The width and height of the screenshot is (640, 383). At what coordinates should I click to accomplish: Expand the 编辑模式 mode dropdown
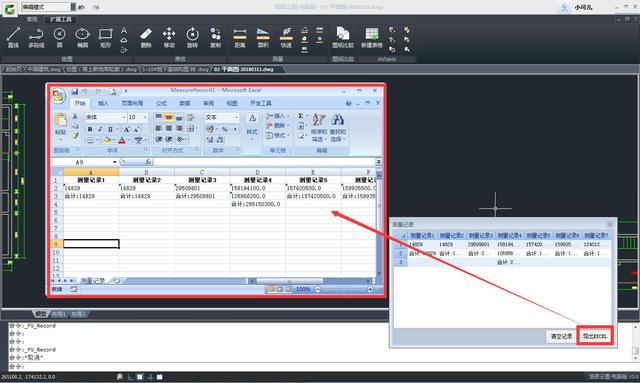73,7
